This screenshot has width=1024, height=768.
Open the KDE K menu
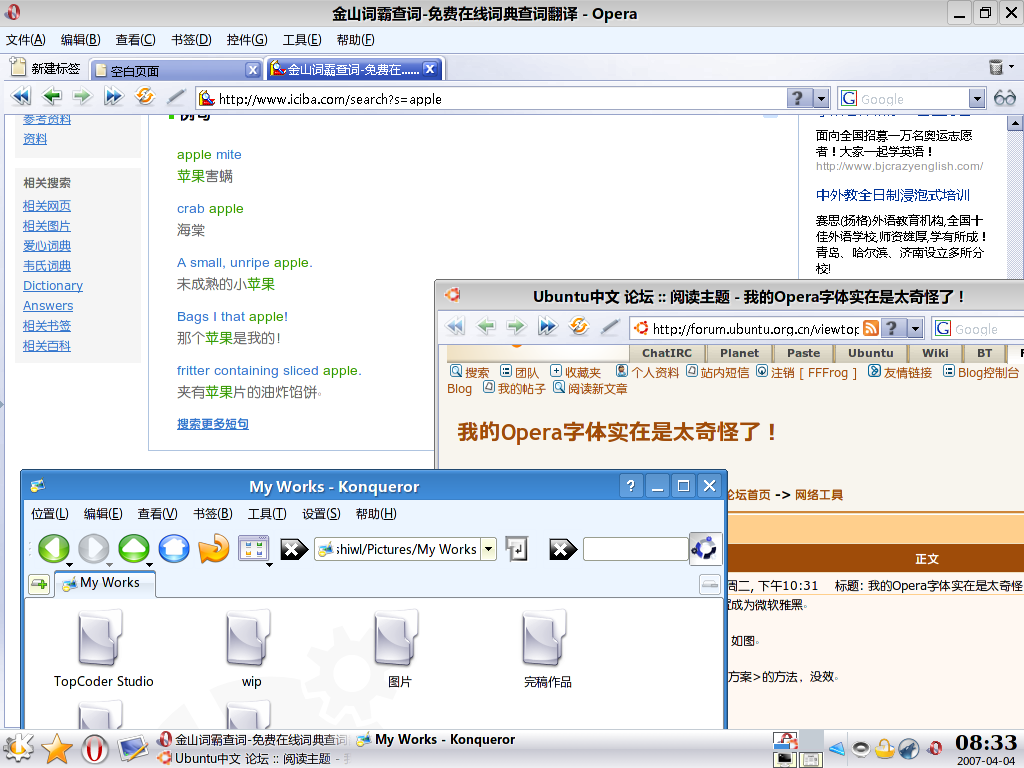click(x=18, y=748)
